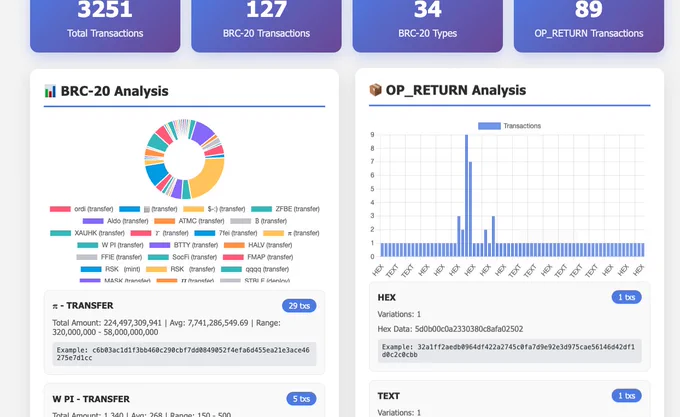Click the 29 txs badge

point(299,306)
